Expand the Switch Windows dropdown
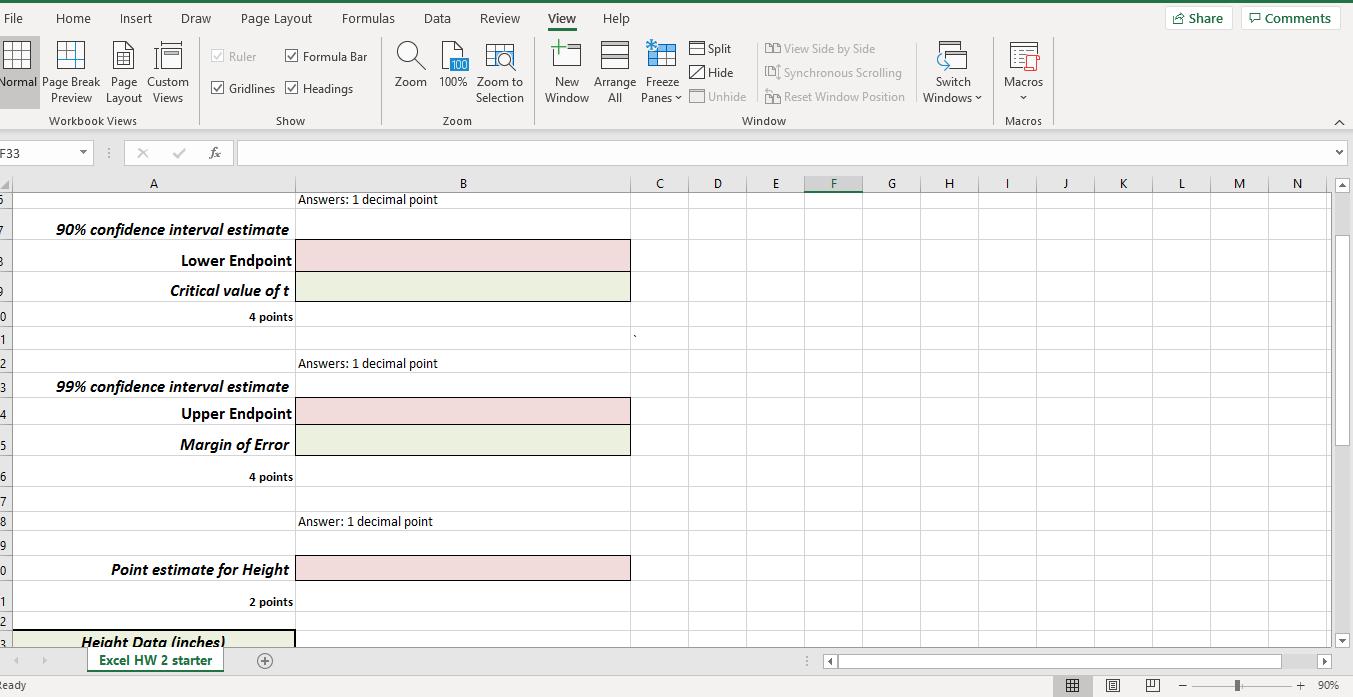 pyautogui.click(x=952, y=69)
